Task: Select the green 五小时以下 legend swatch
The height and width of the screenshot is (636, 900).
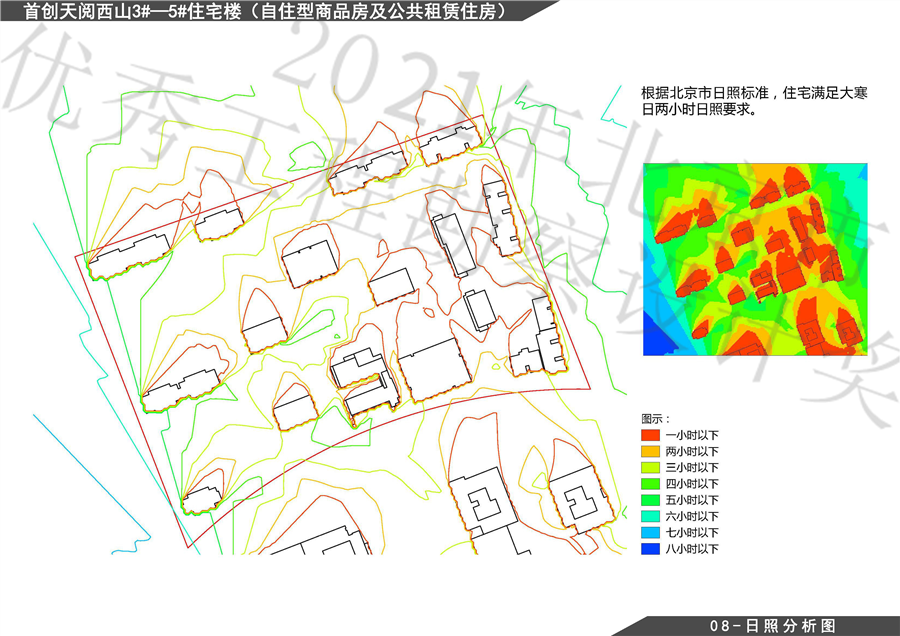Action: [x=649, y=500]
